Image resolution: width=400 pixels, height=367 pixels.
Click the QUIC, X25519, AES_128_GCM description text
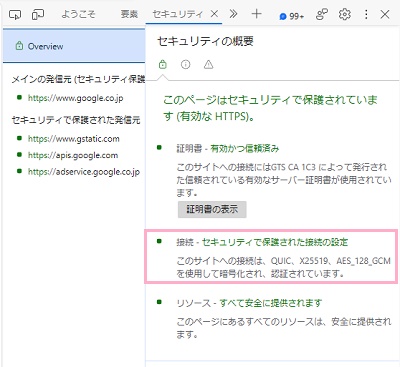(284, 267)
